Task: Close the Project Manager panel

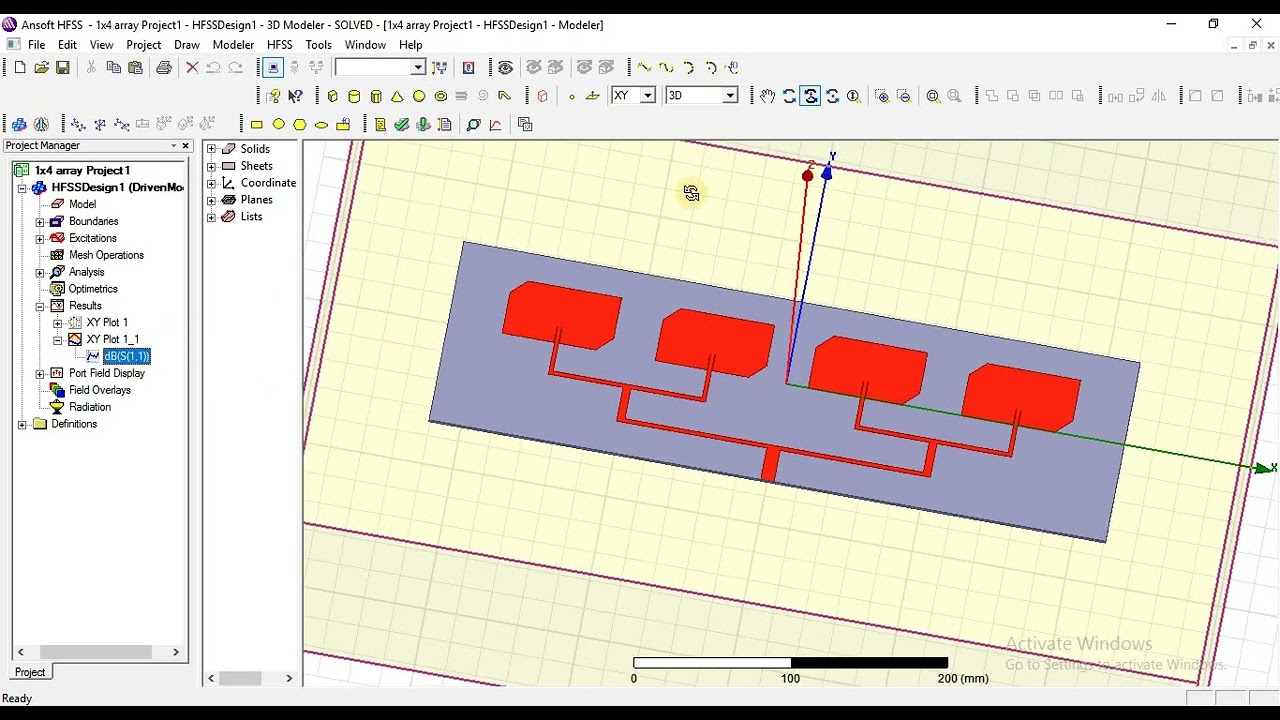Action: click(185, 146)
